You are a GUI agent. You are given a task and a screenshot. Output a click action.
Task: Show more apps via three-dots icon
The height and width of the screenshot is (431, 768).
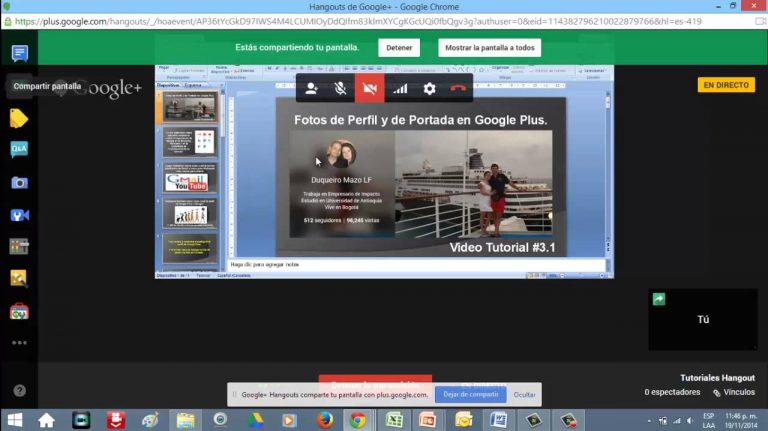19,343
